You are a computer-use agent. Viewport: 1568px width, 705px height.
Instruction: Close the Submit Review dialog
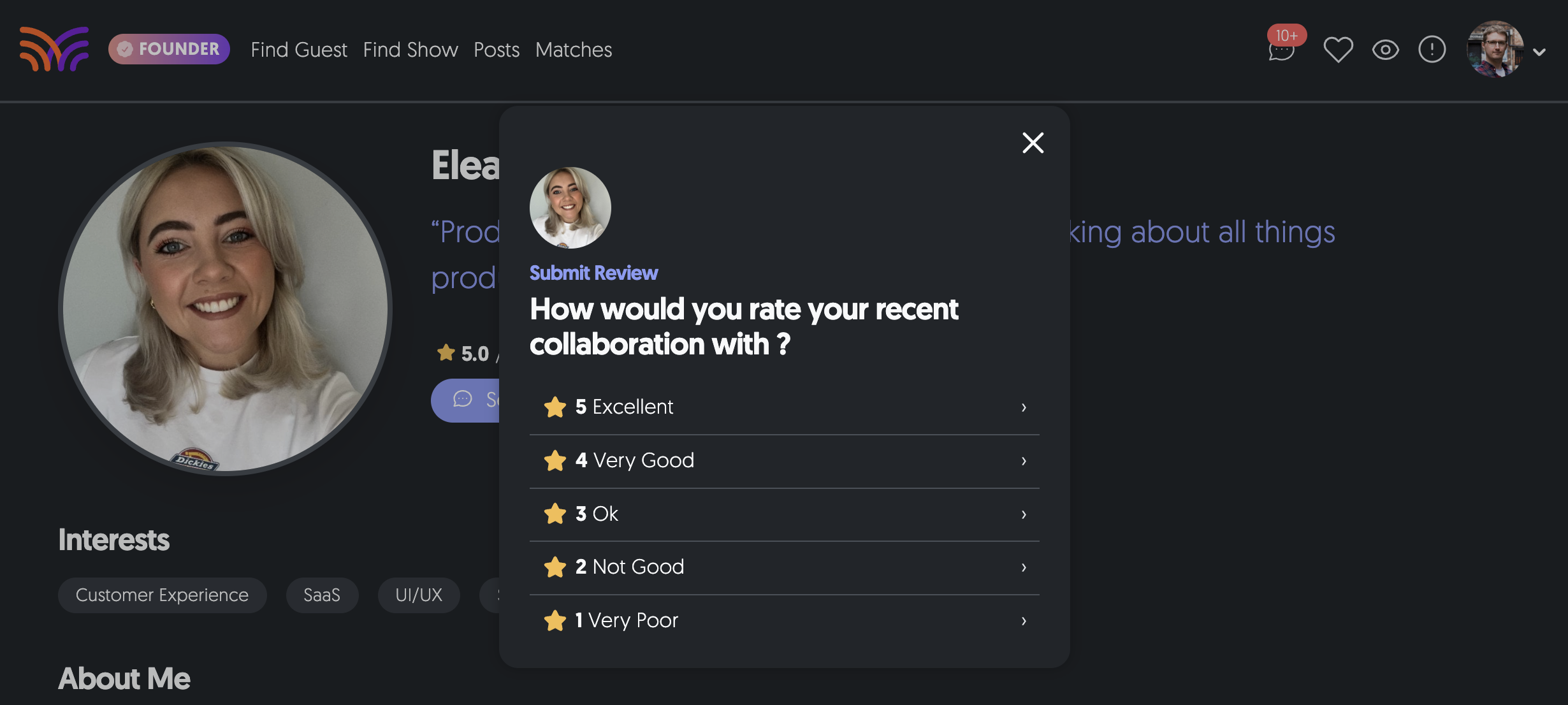pos(1033,143)
